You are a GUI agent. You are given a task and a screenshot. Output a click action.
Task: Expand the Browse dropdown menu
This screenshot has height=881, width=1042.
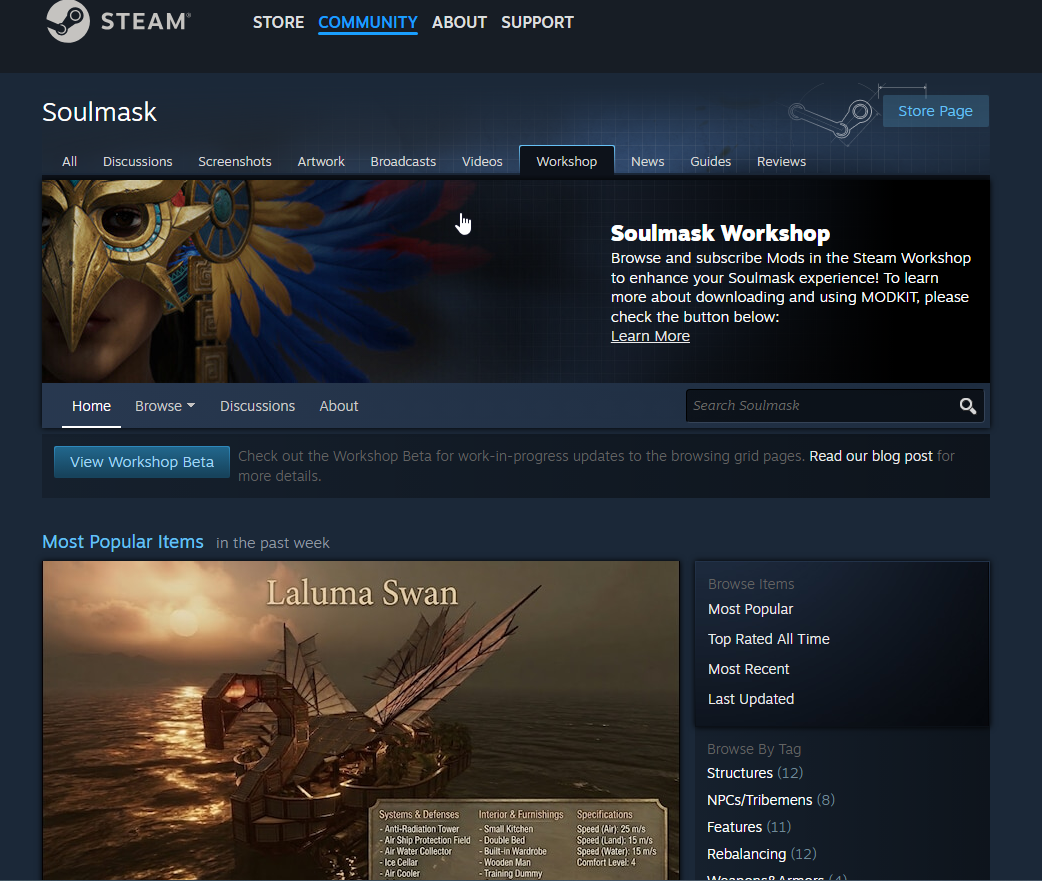(165, 406)
